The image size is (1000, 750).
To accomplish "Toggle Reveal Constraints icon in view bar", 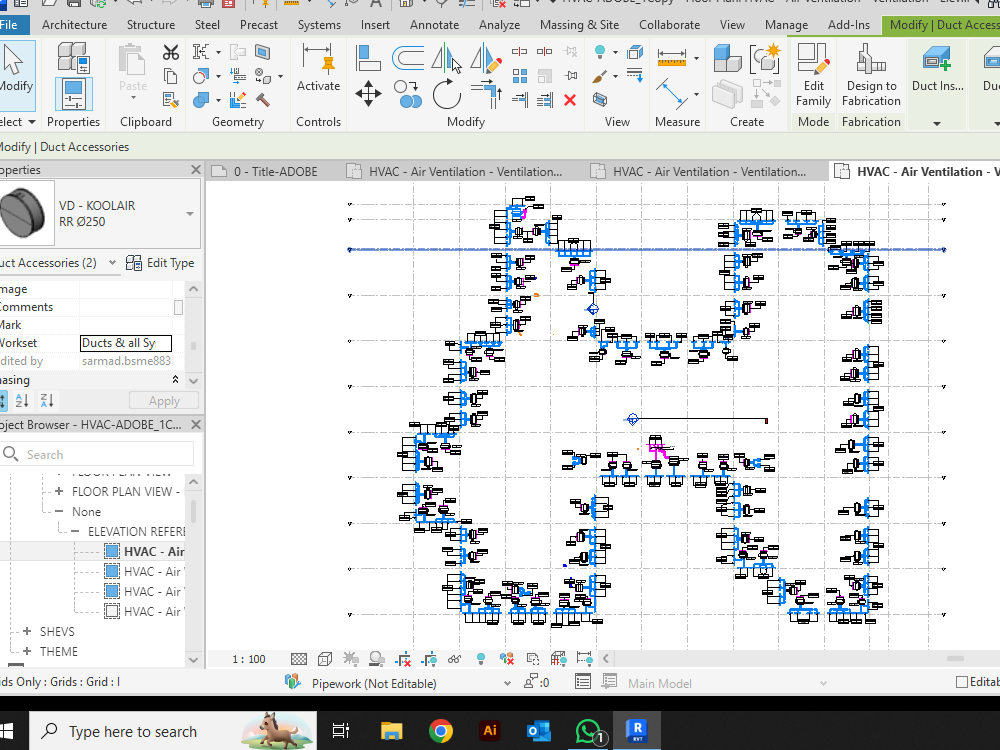I will 584,659.
